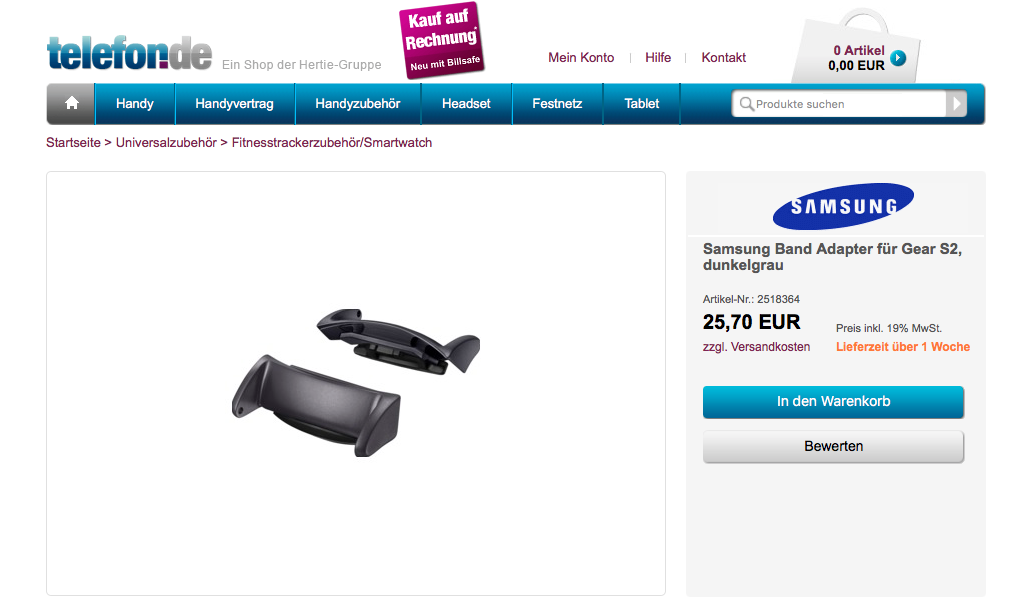Image resolution: width=1032 pixels, height=603 pixels.
Task: Go to the Tablet category
Action: 642,103
